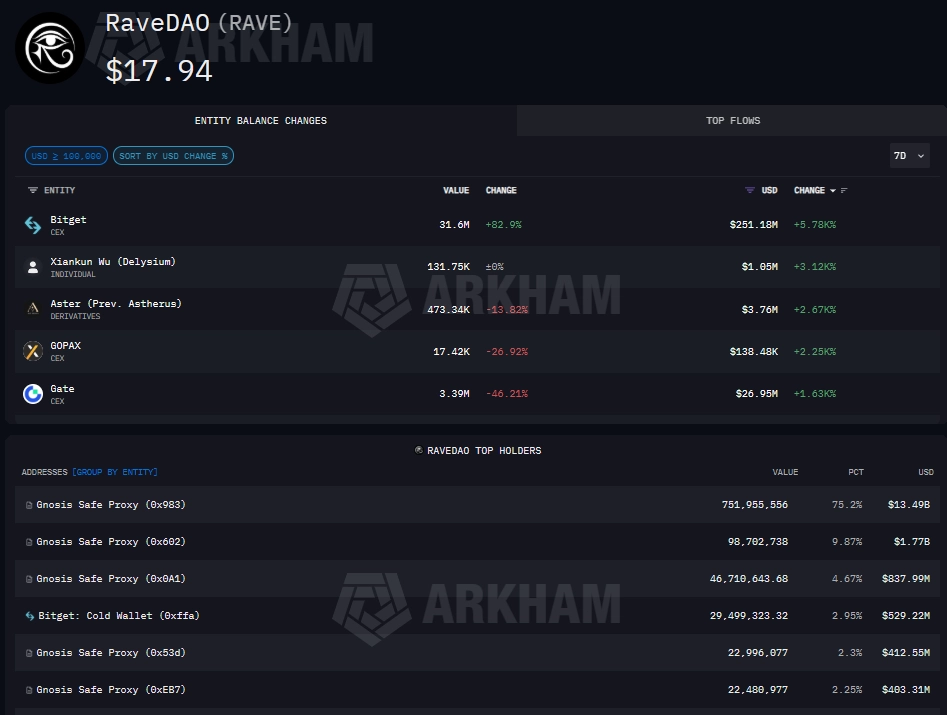
Task: Click the 98,702,738 holder value
Action: (758, 542)
